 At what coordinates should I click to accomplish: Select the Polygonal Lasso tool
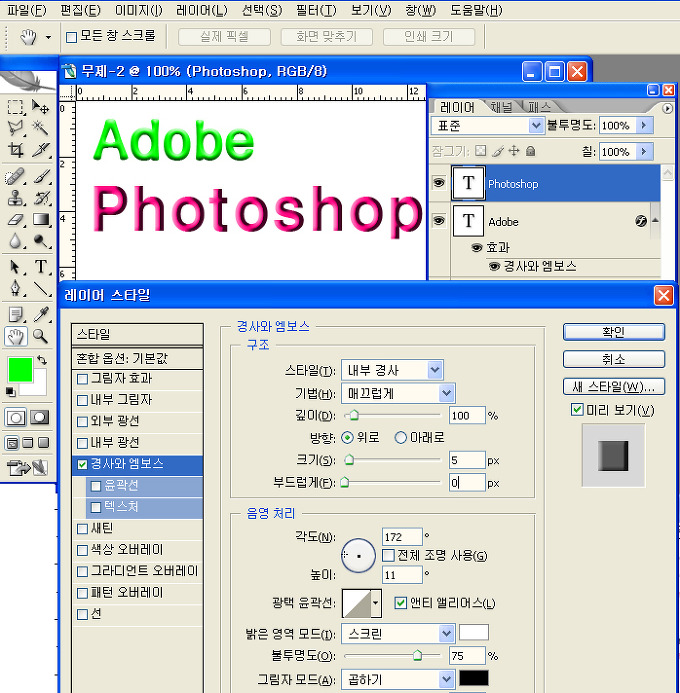pos(15,129)
